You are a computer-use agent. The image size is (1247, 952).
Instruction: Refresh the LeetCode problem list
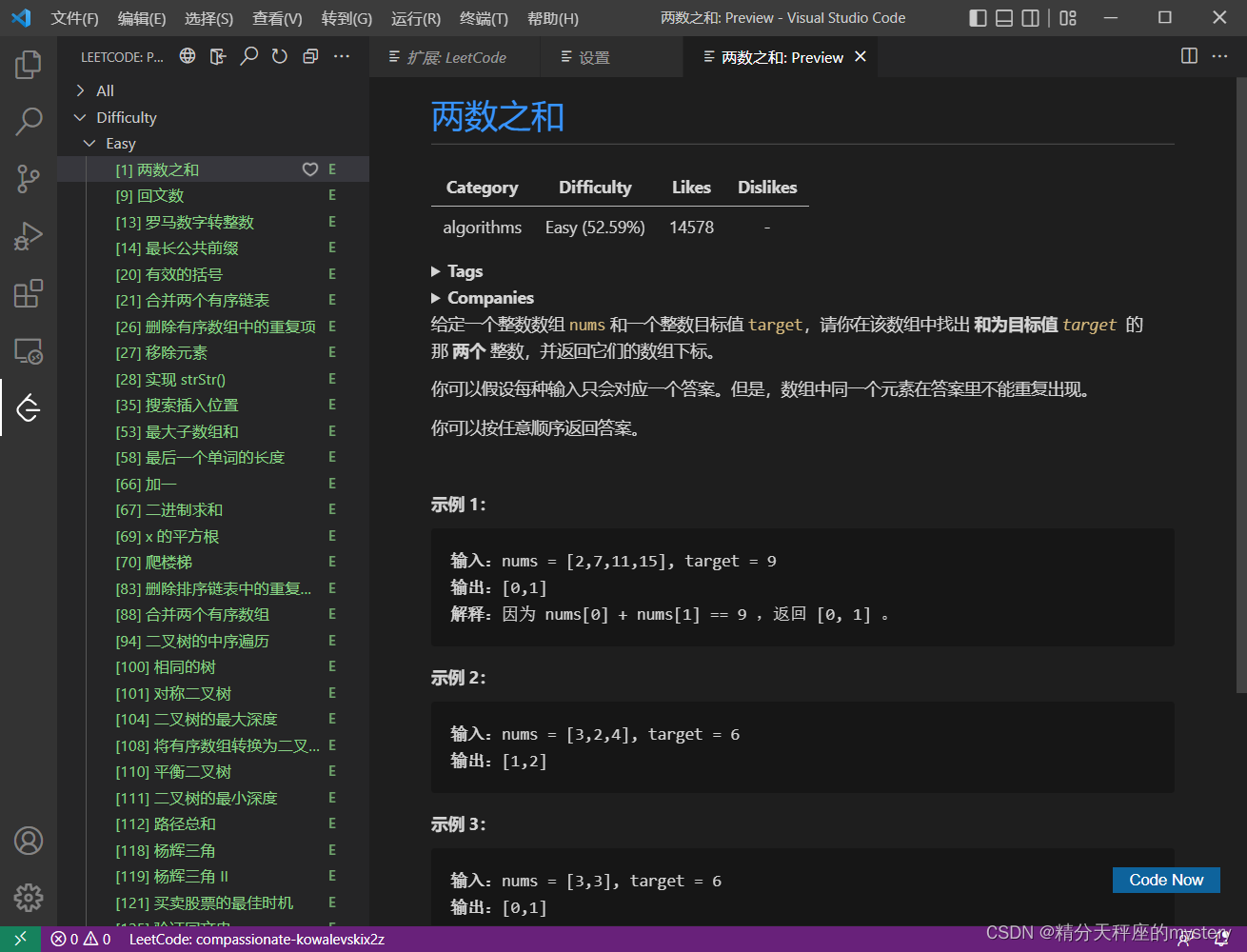278,55
